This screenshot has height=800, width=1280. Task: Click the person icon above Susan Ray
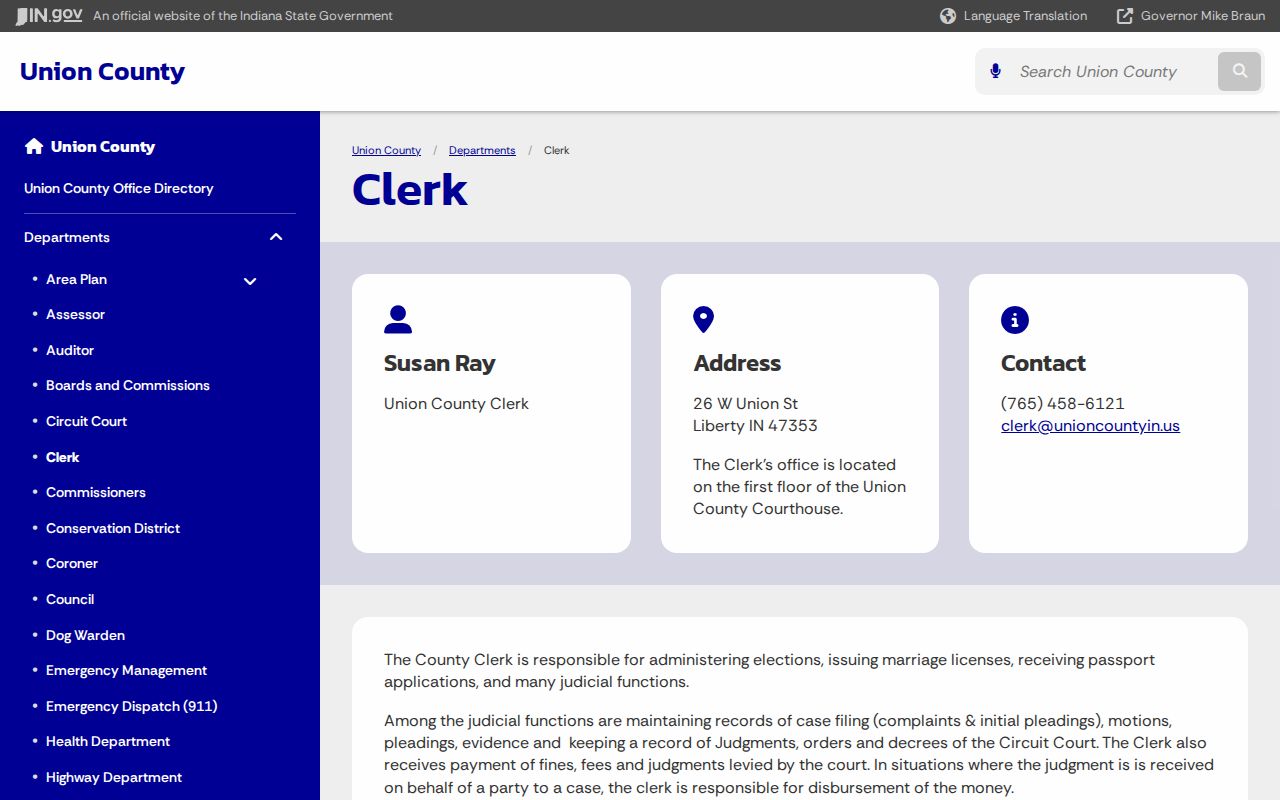tap(398, 320)
